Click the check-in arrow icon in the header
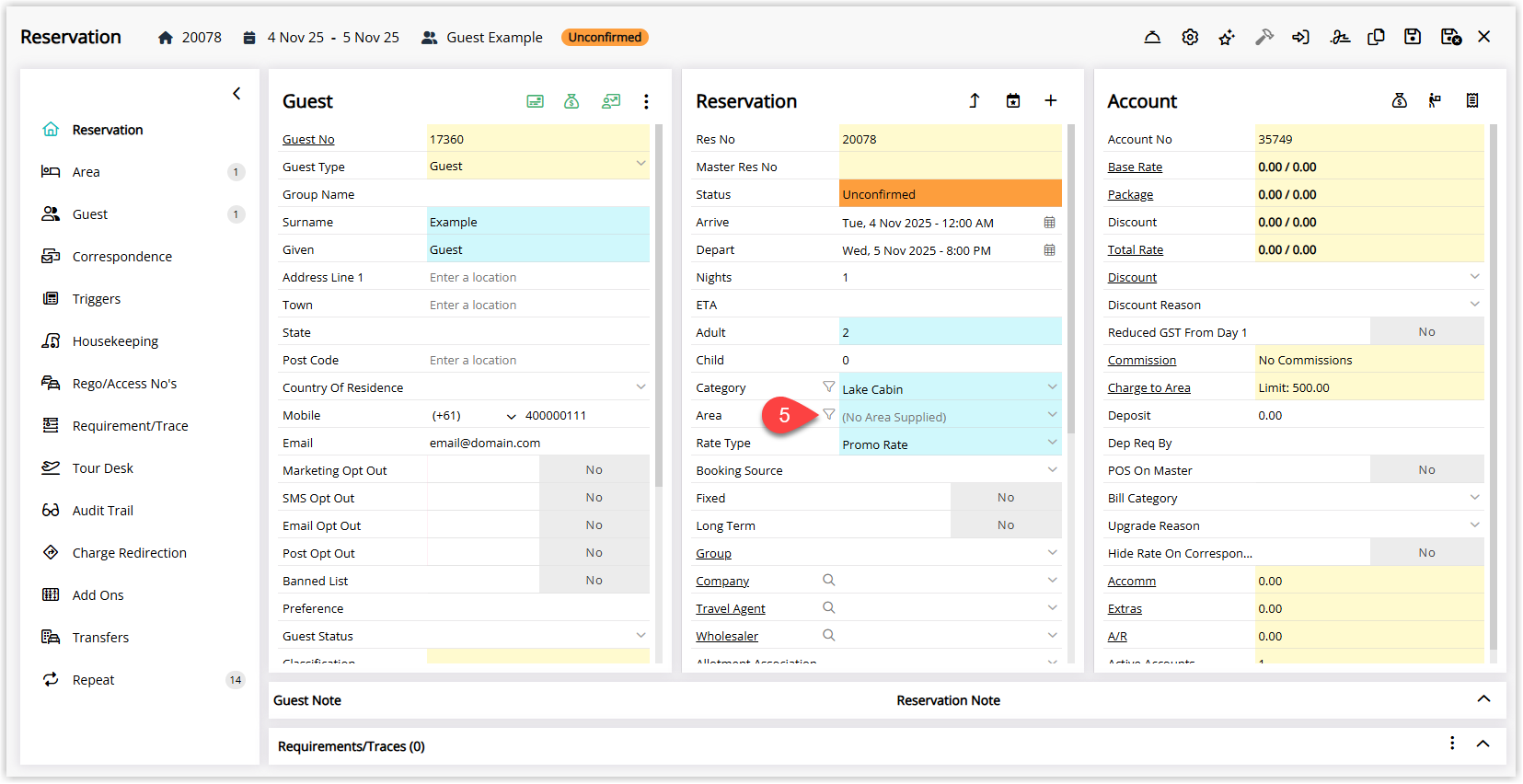The image size is (1523, 784). 1300,37
